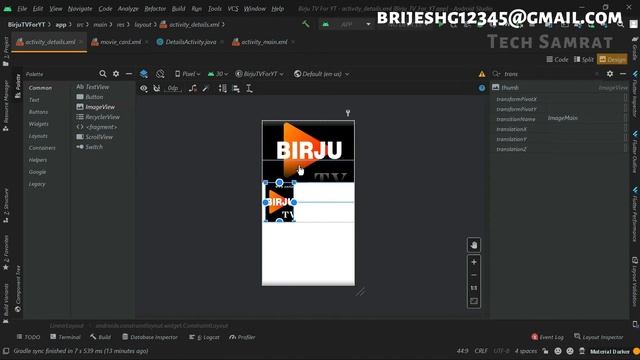Open the Build menu
Screen dimensions: 640x360
pos(178,9)
